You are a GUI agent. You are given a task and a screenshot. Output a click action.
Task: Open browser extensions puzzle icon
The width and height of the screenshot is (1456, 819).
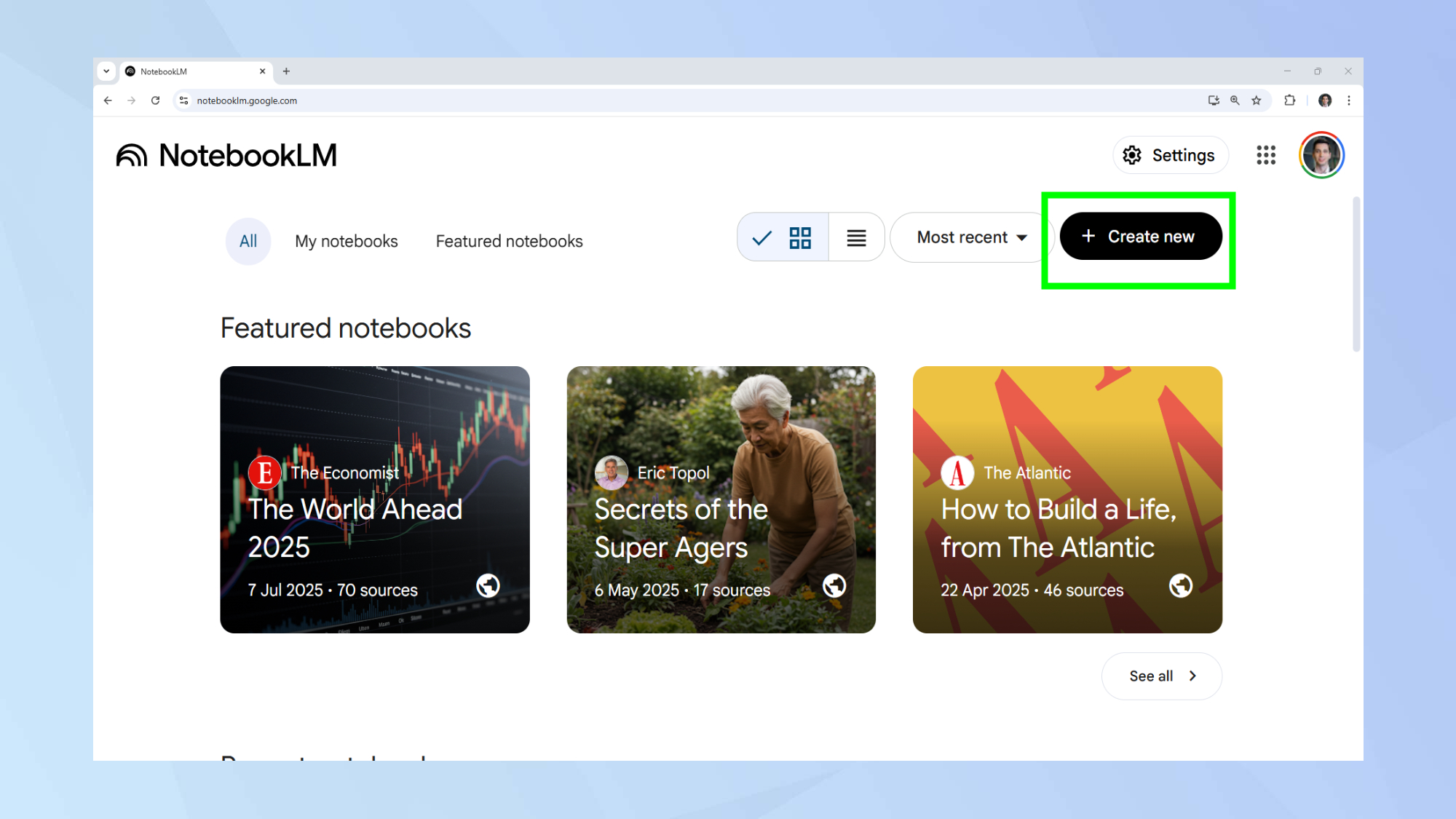1289,100
